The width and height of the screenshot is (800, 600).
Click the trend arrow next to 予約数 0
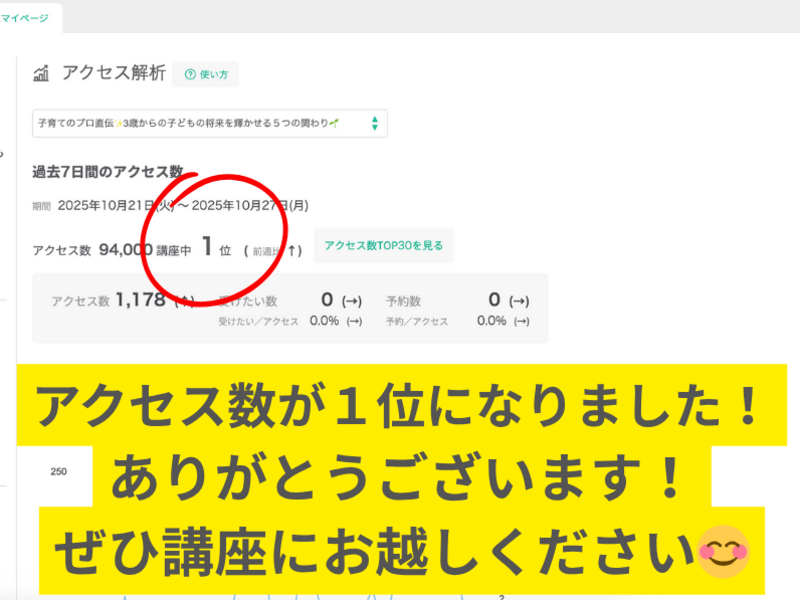tap(519, 300)
